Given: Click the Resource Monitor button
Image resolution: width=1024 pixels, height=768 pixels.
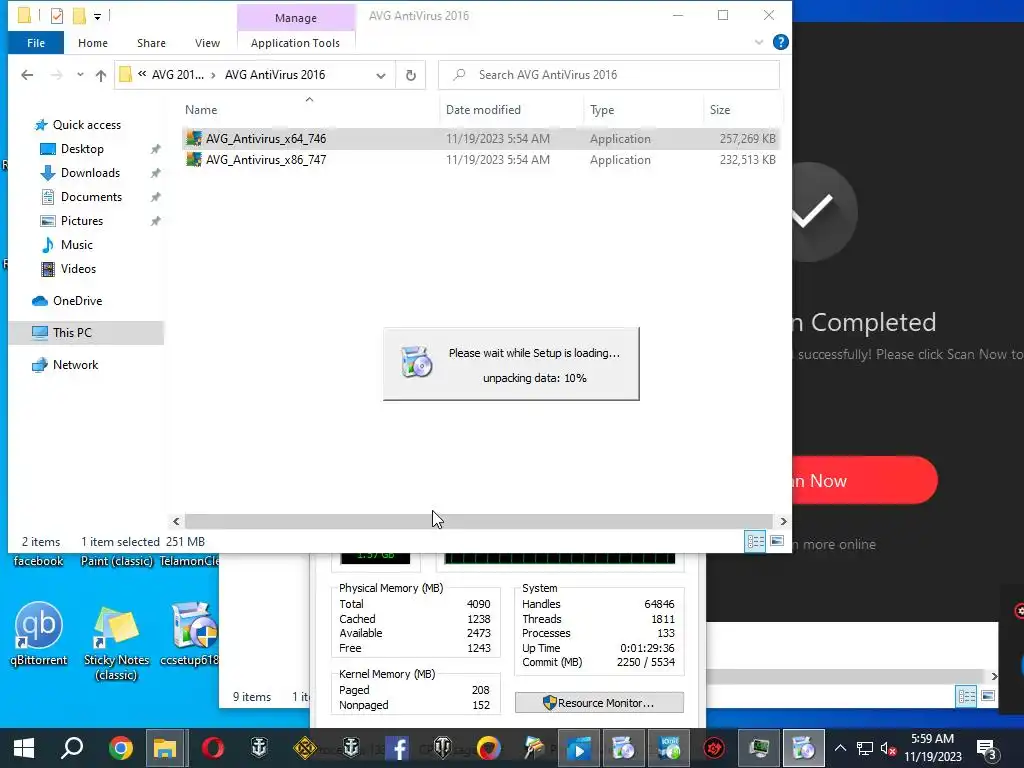Looking at the screenshot, I should pos(599,703).
